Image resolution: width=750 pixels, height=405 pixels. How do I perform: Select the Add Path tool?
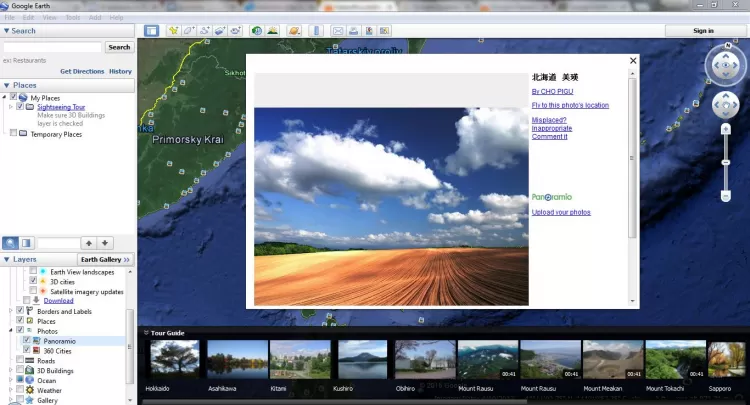[204, 31]
